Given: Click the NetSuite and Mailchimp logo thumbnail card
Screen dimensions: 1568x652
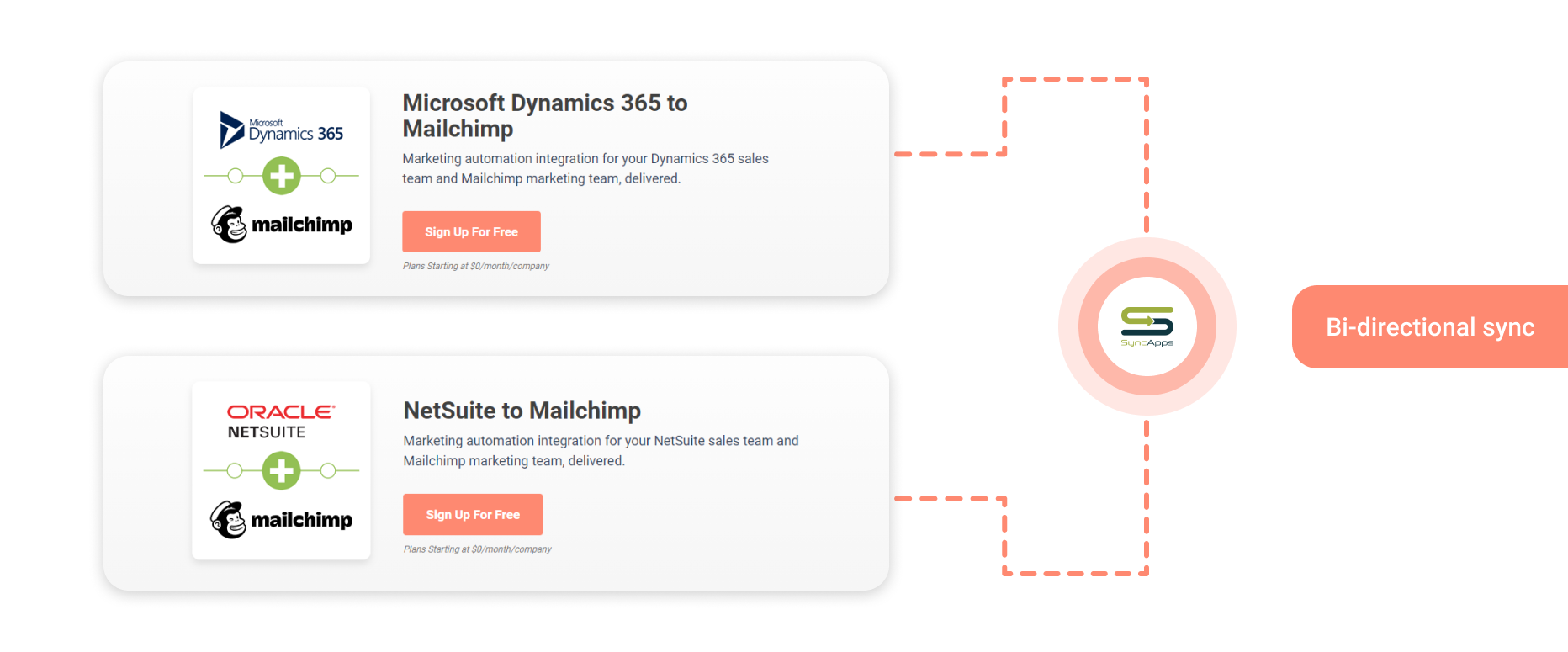Looking at the screenshot, I should pos(281,470).
